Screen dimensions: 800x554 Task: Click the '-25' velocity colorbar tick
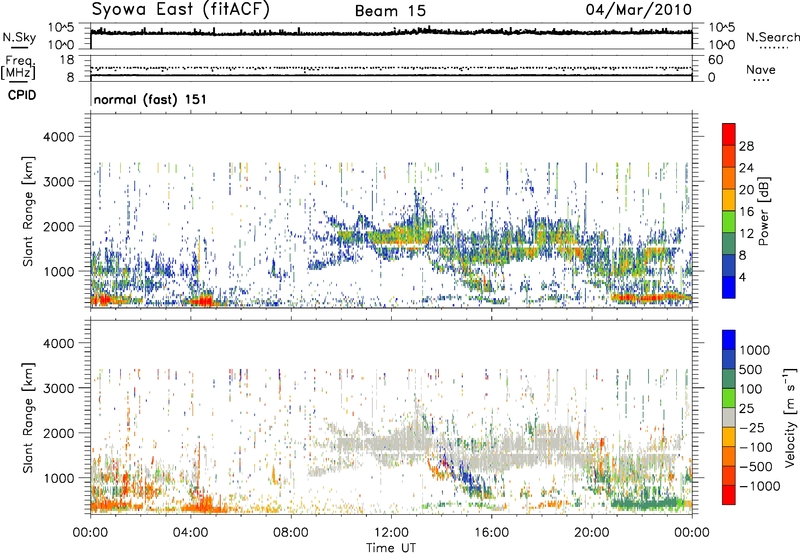753,427
